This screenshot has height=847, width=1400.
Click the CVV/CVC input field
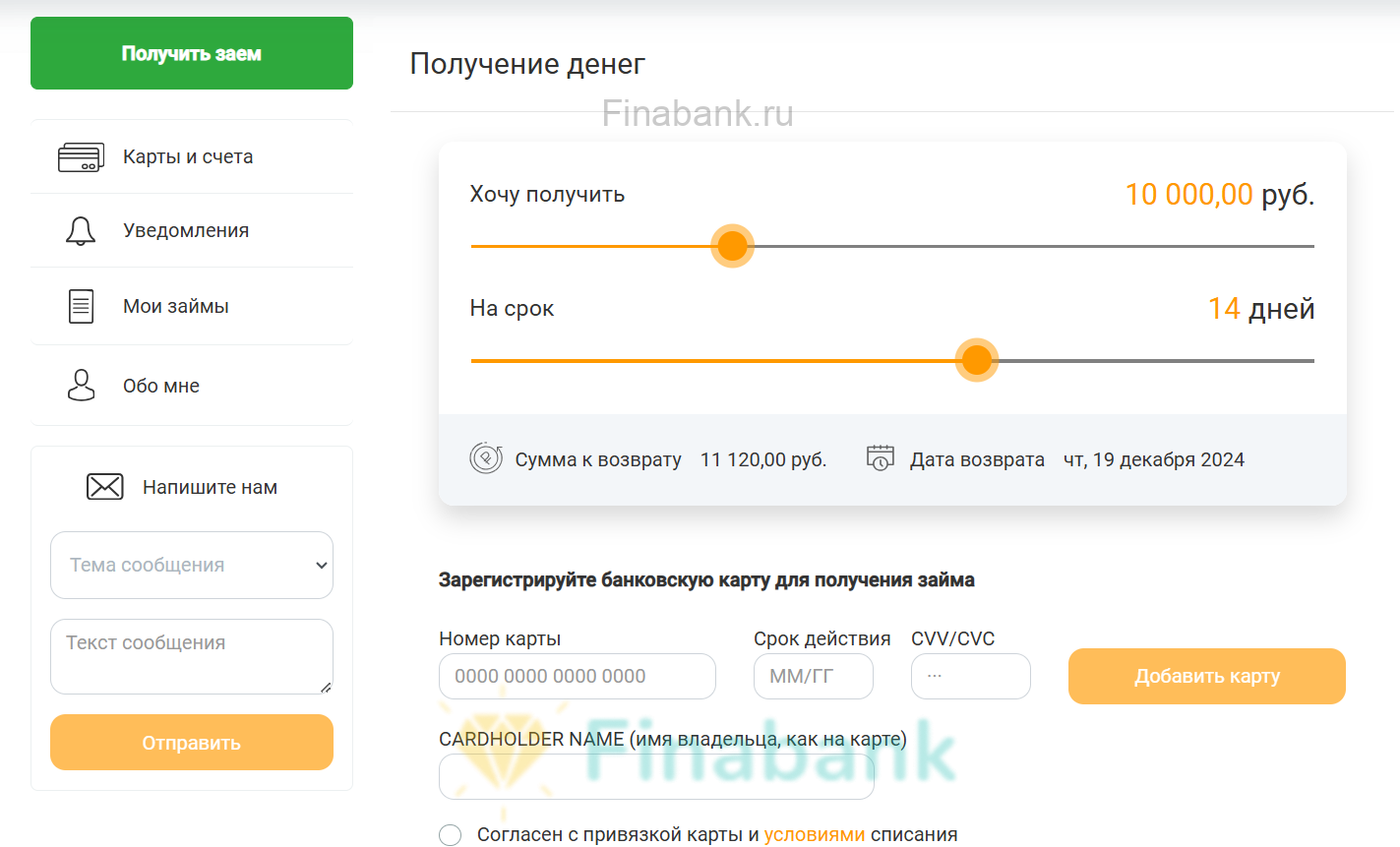click(x=971, y=677)
